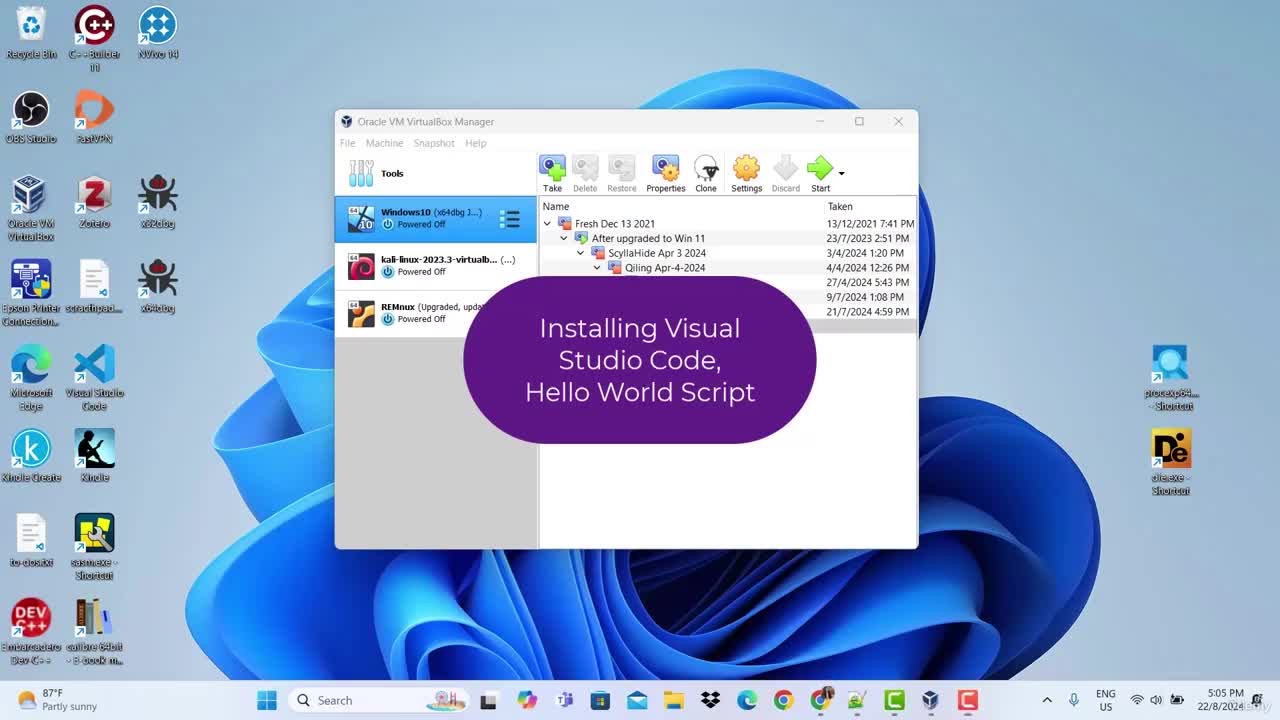1280x720 pixels.
Task: Open VM Settings gear icon
Action: click(x=746, y=174)
